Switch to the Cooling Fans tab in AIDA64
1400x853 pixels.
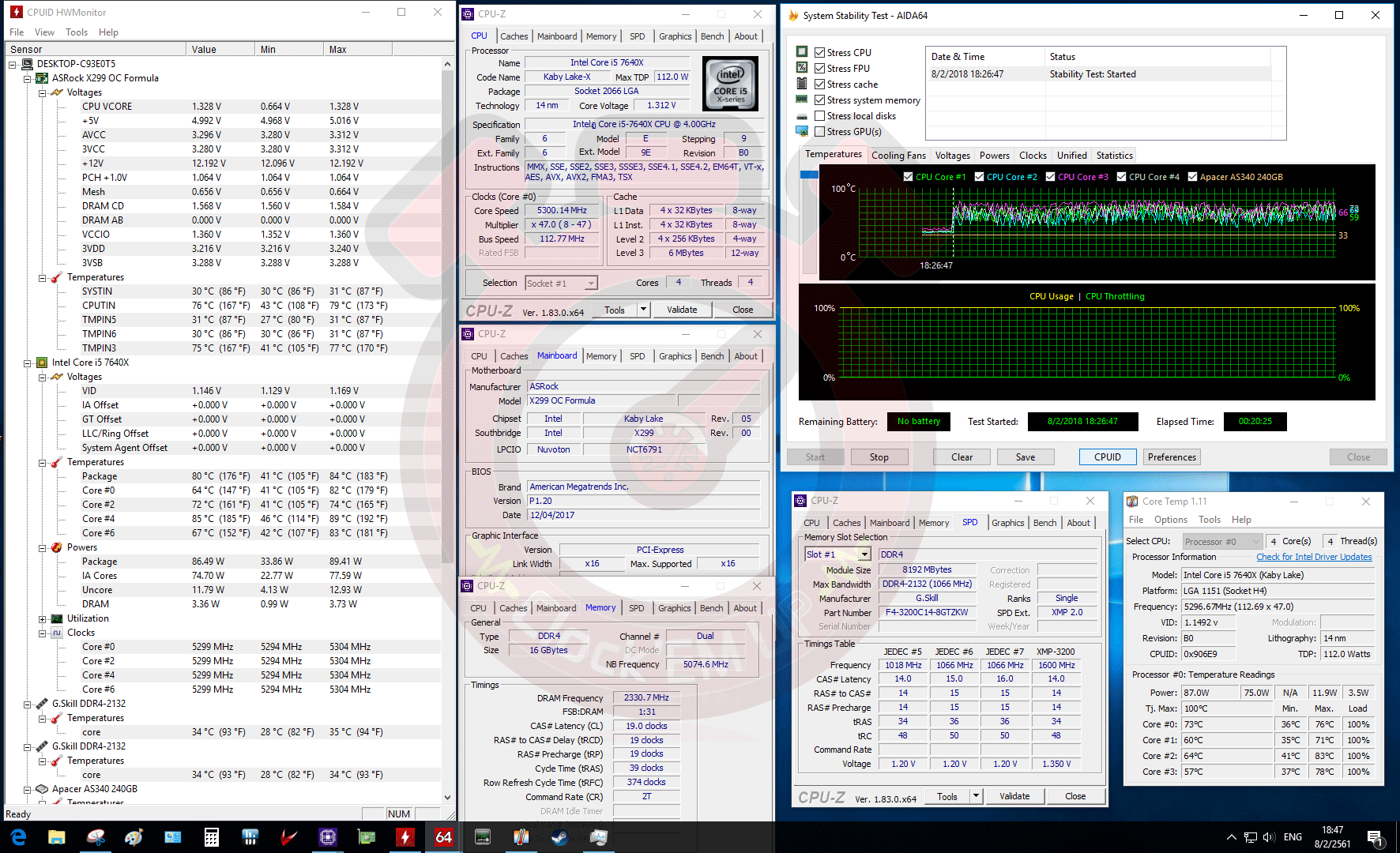[x=898, y=156]
